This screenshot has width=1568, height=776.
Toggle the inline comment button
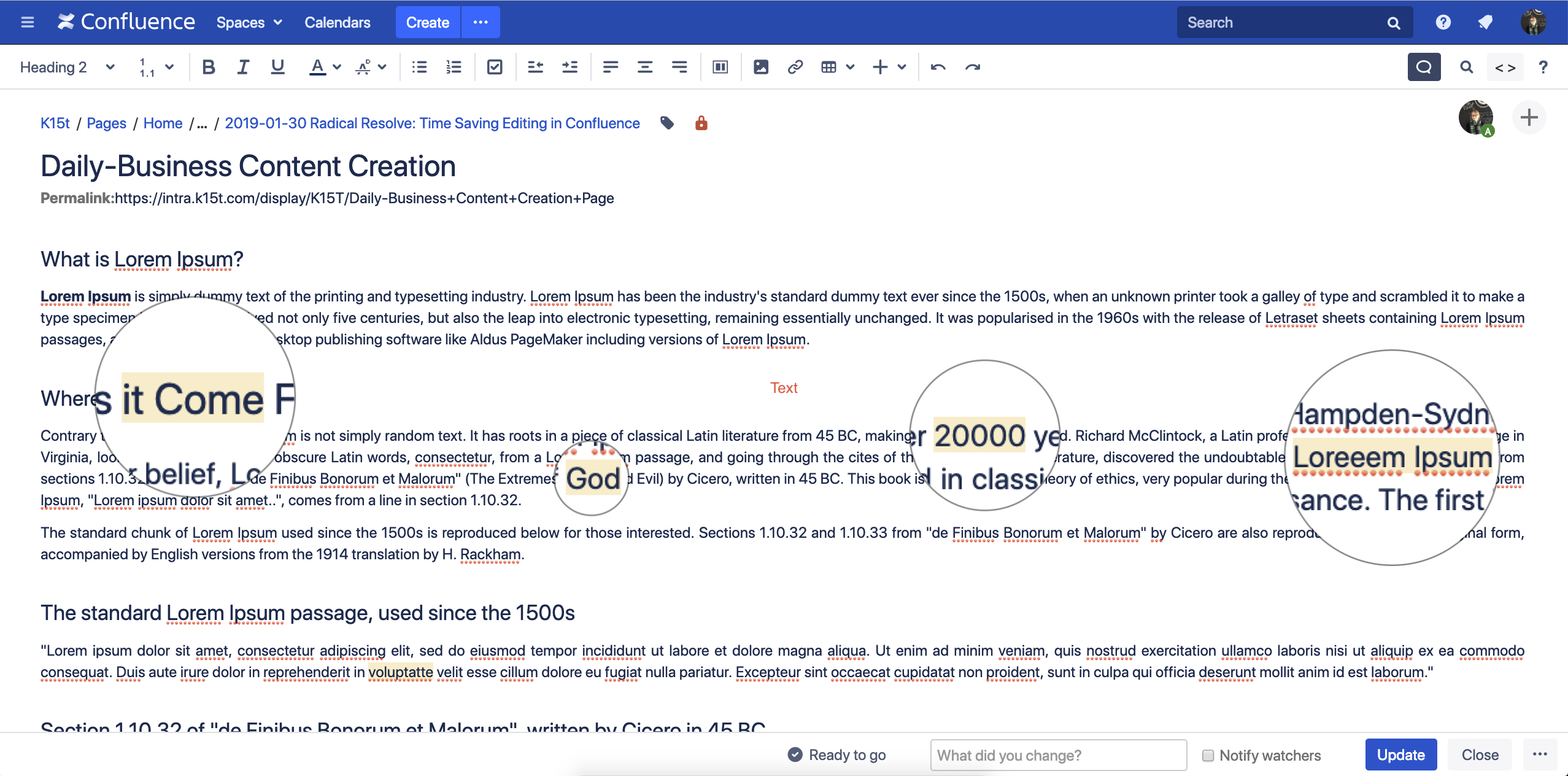coord(1424,67)
